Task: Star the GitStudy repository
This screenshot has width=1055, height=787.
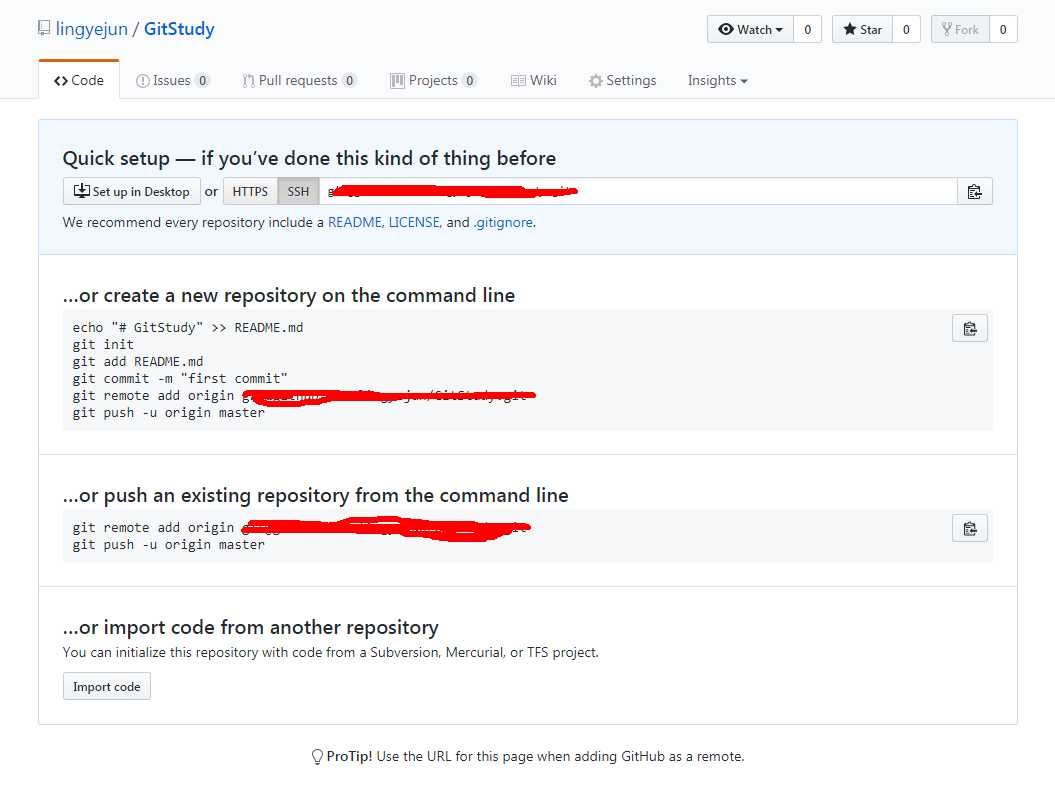Action: [x=862, y=30]
